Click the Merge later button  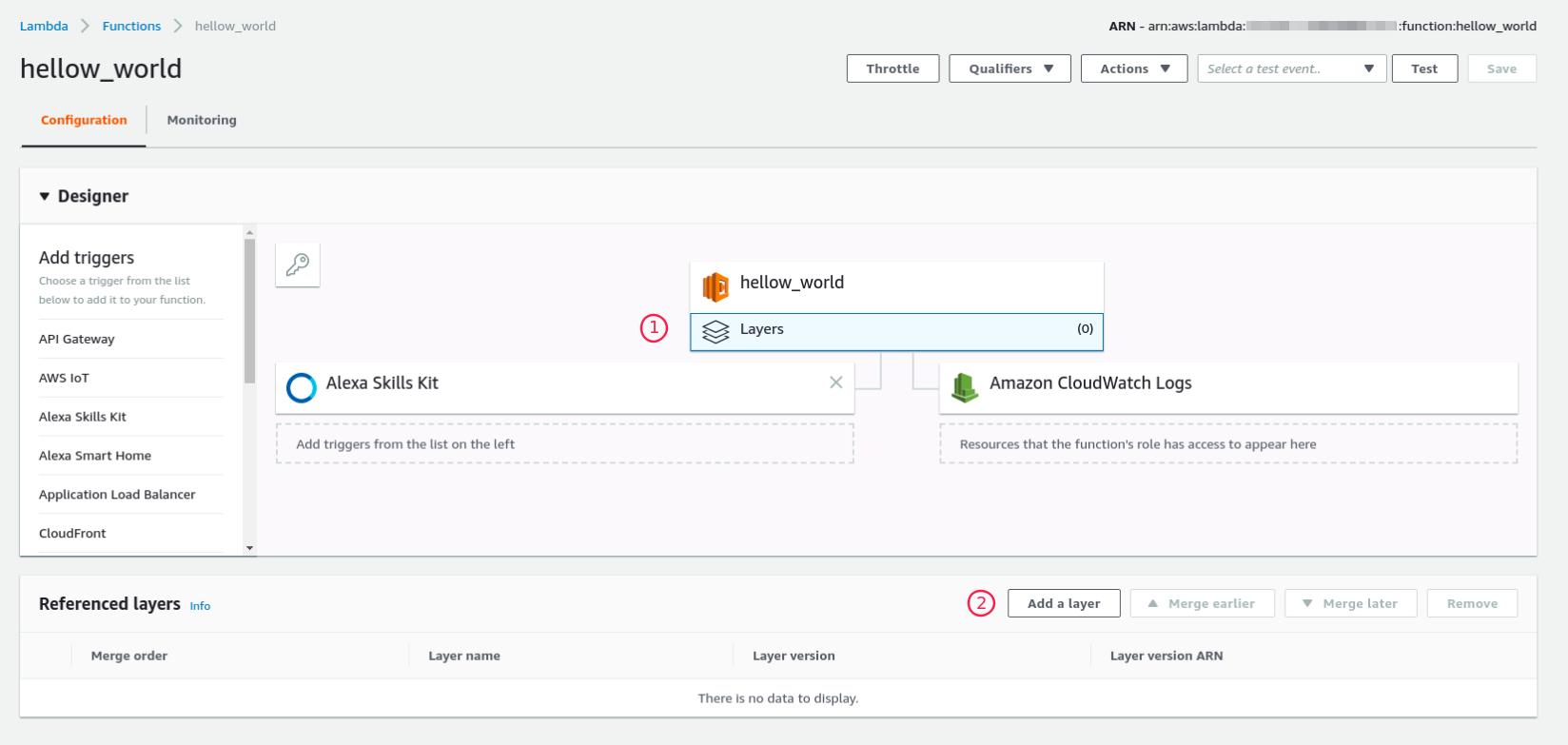click(1350, 603)
